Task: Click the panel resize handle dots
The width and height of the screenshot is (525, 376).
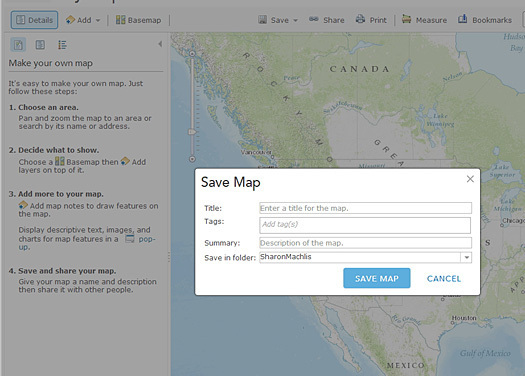Action: tap(169, 257)
